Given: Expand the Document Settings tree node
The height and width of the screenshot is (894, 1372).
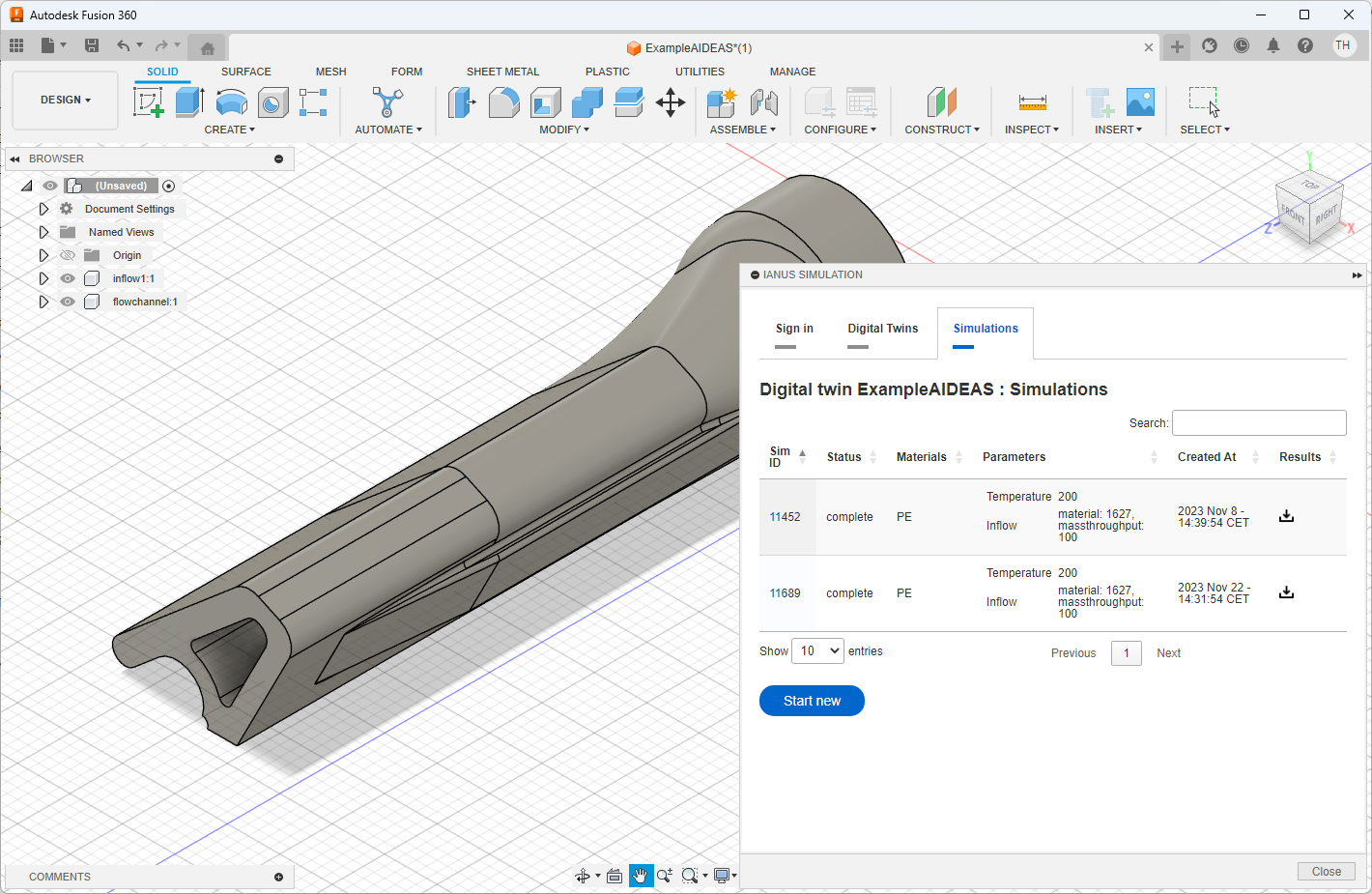Looking at the screenshot, I should click(43, 209).
